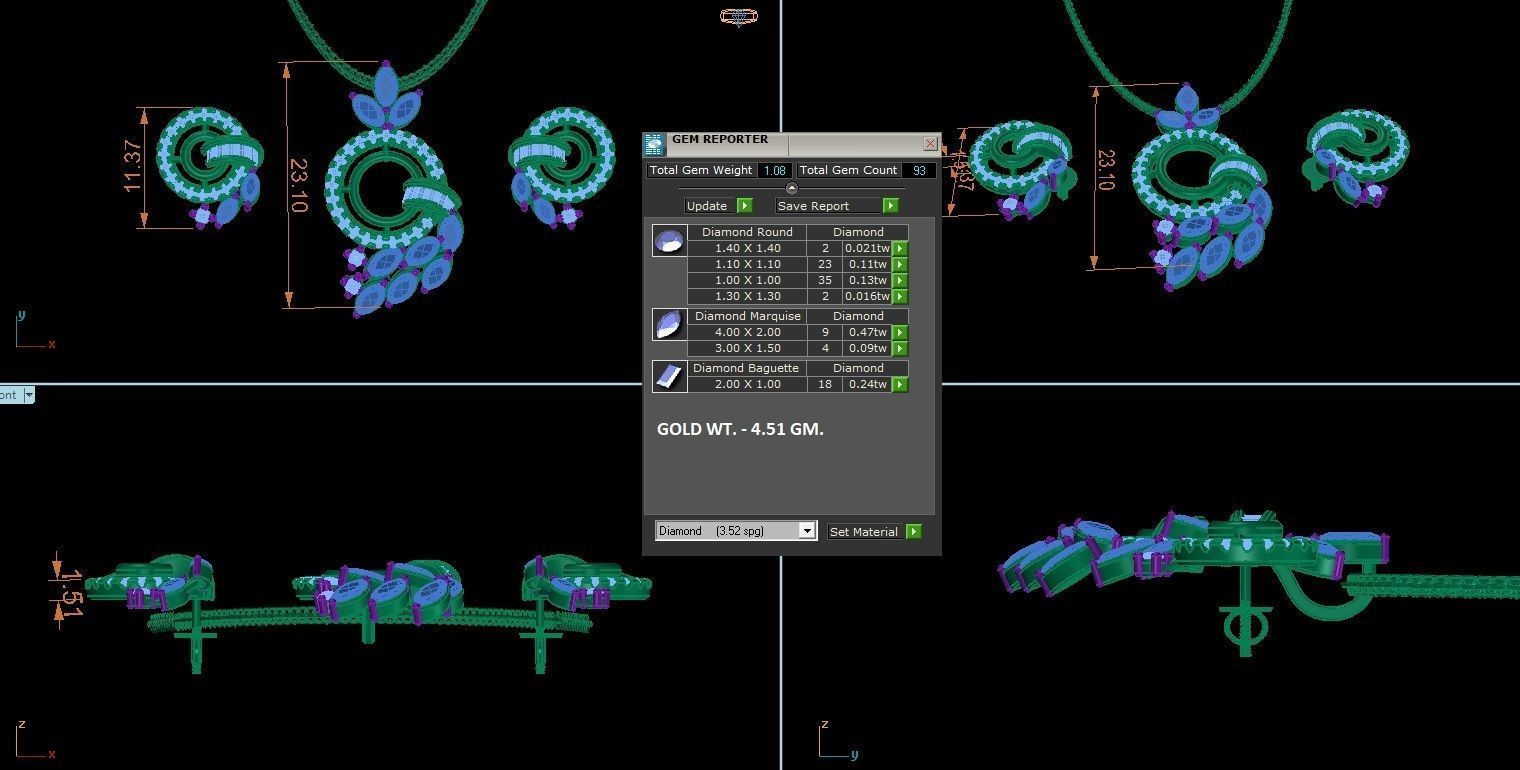Select the Diamond Marquise gem shape icon
Viewport: 1520px width, 770px height.
pos(669,324)
